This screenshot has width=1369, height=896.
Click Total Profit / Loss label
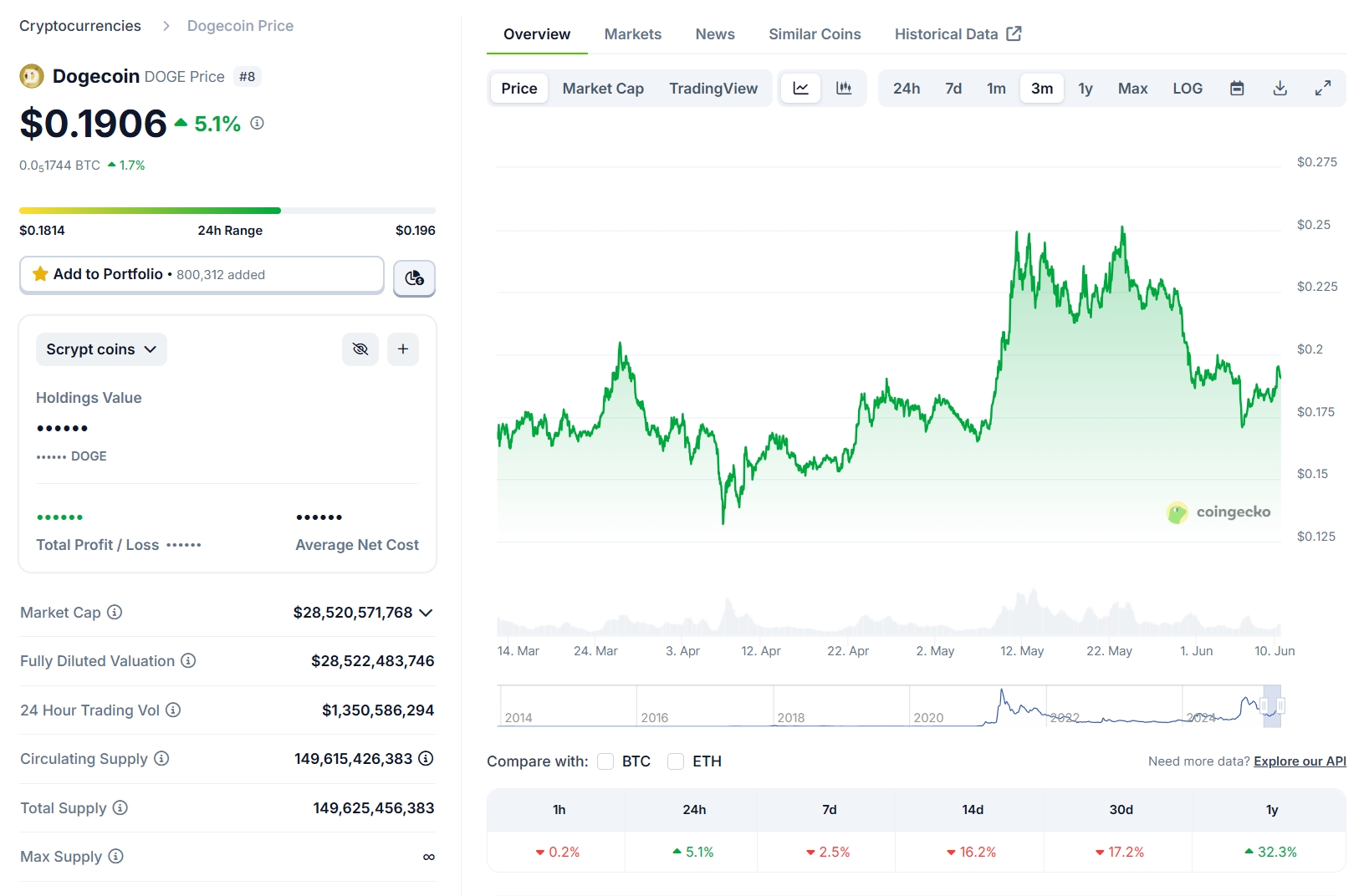pyautogui.click(x=97, y=545)
